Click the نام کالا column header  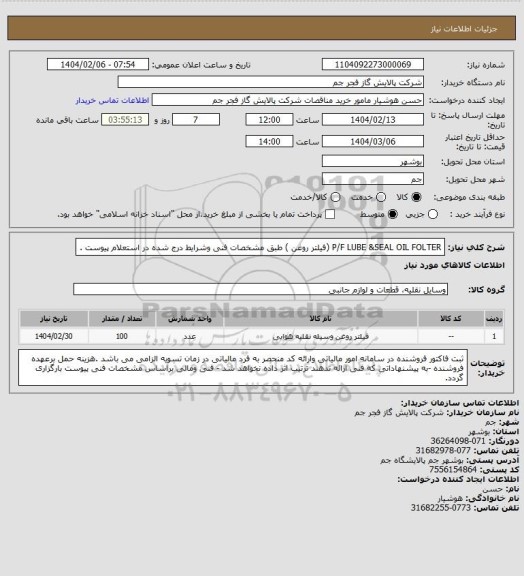point(320,319)
